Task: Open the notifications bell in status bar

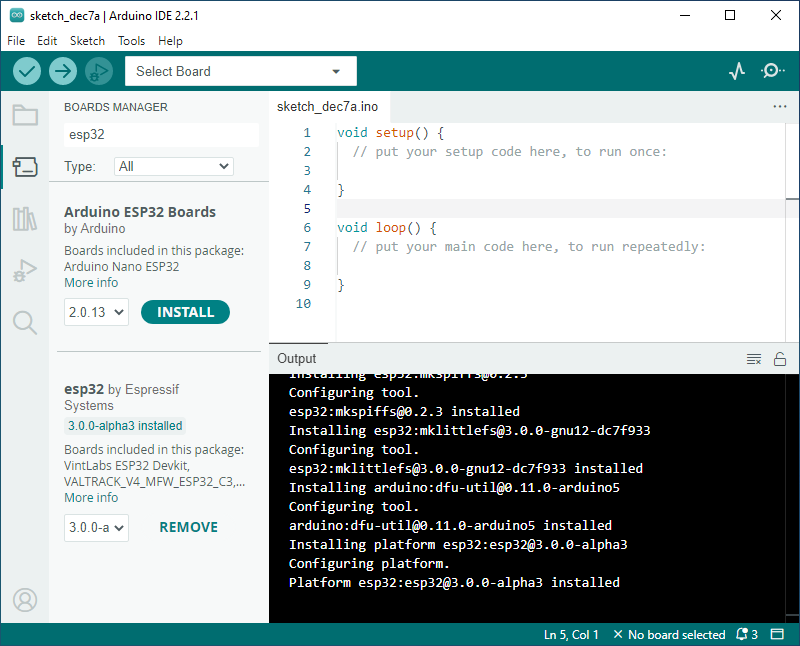Action: click(x=746, y=634)
